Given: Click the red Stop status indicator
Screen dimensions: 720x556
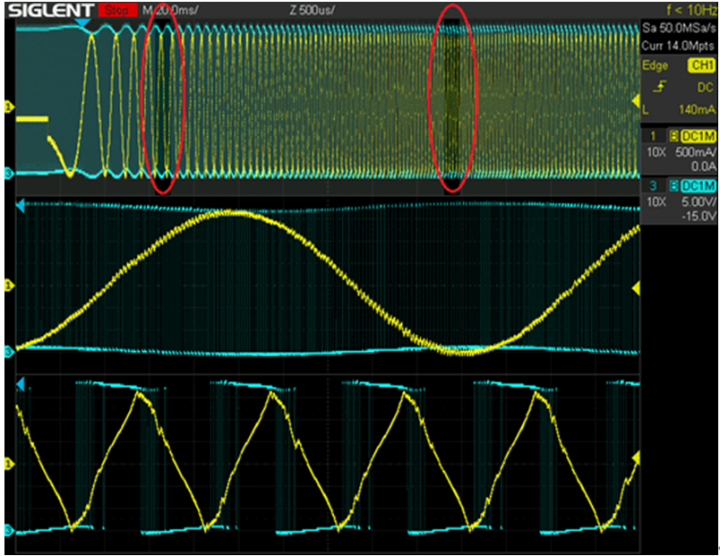Looking at the screenshot, I should pyautogui.click(x=116, y=10).
